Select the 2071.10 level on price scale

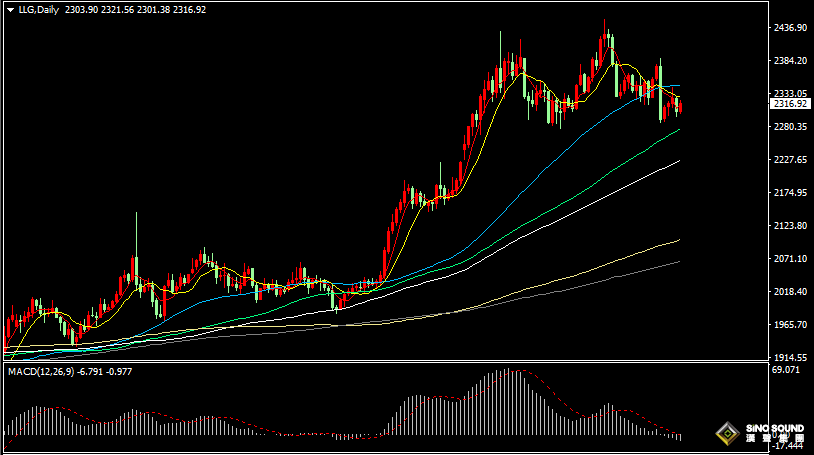(790, 259)
